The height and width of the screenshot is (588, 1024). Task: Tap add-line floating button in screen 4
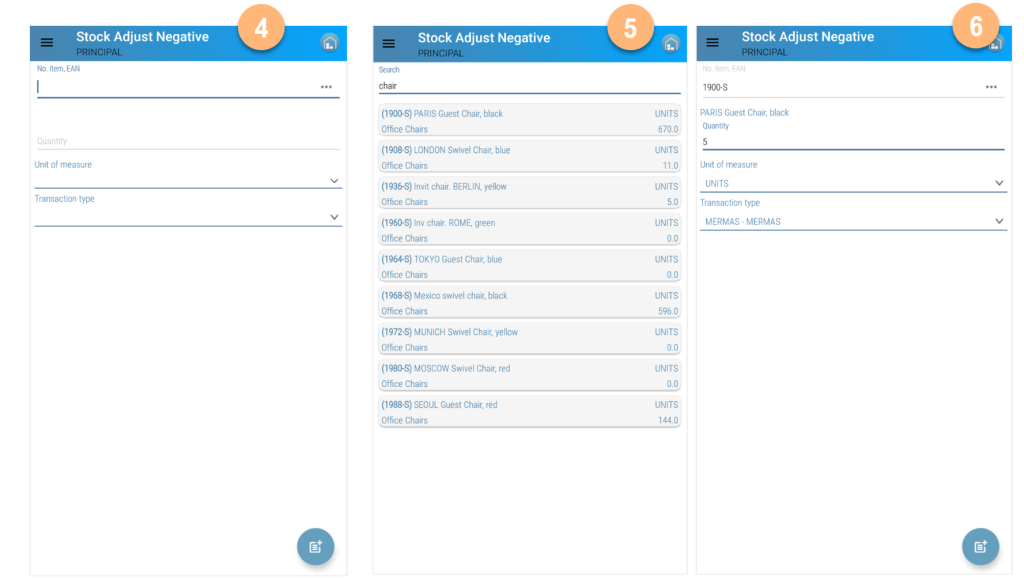tap(315, 546)
